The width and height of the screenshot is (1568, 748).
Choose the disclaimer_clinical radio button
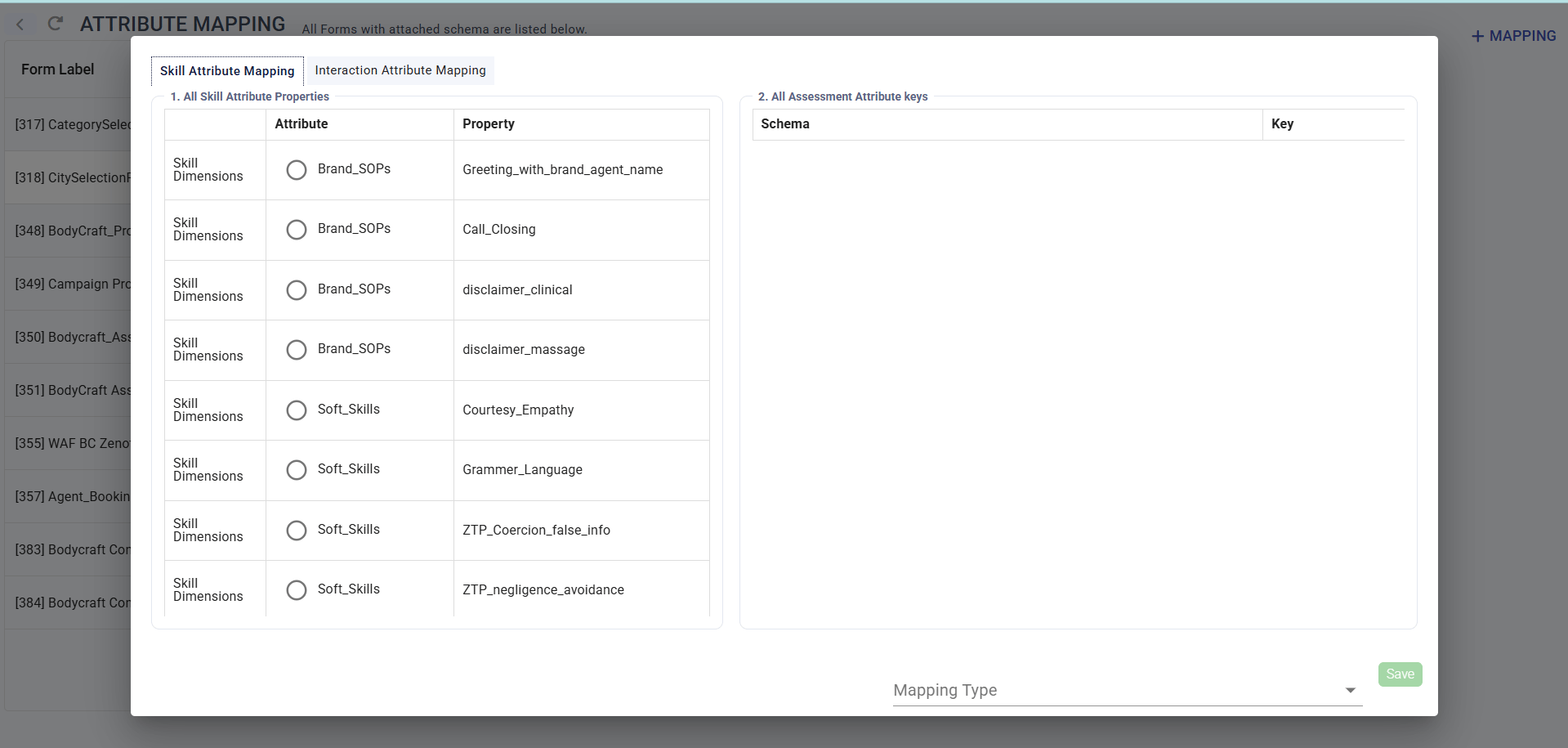click(x=297, y=290)
